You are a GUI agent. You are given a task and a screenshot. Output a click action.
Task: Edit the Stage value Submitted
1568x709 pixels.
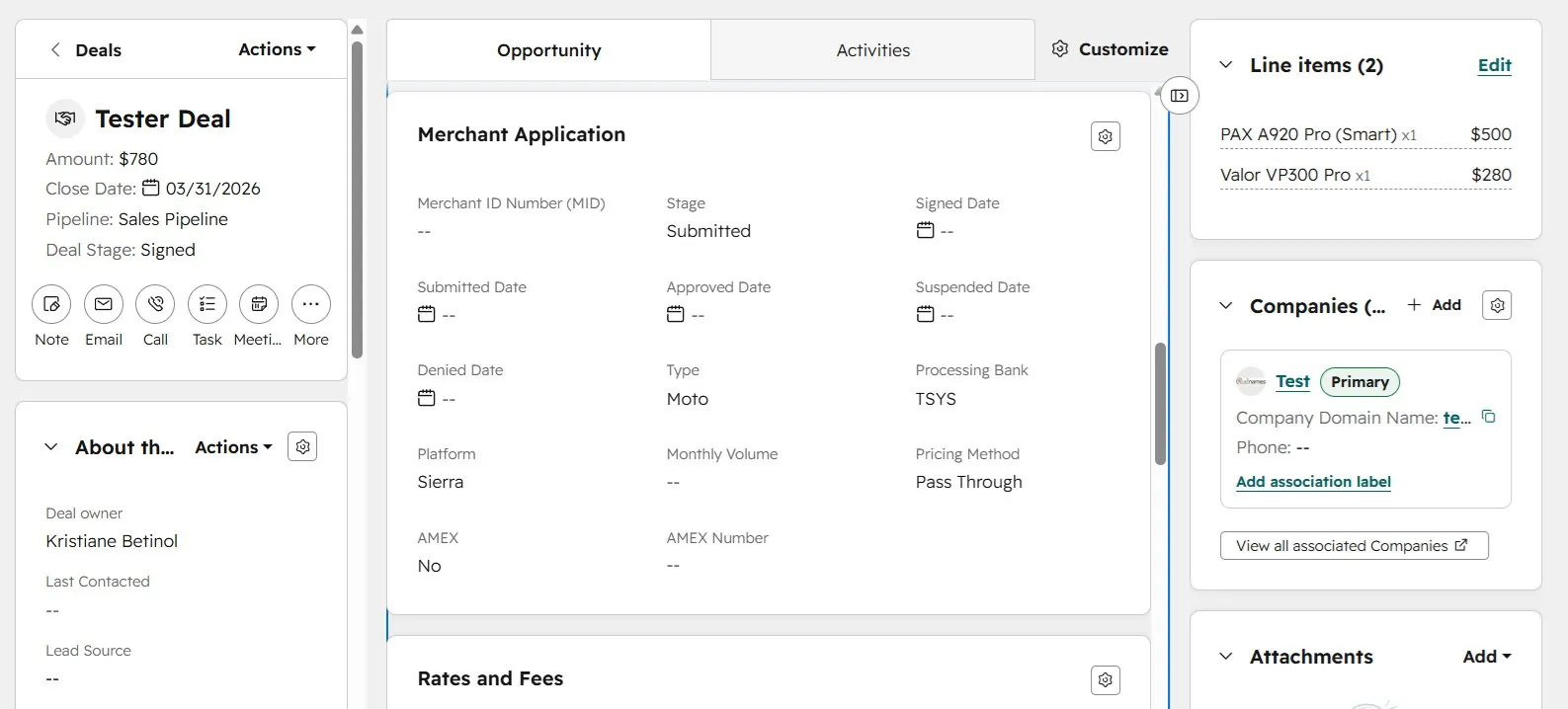[x=708, y=231]
